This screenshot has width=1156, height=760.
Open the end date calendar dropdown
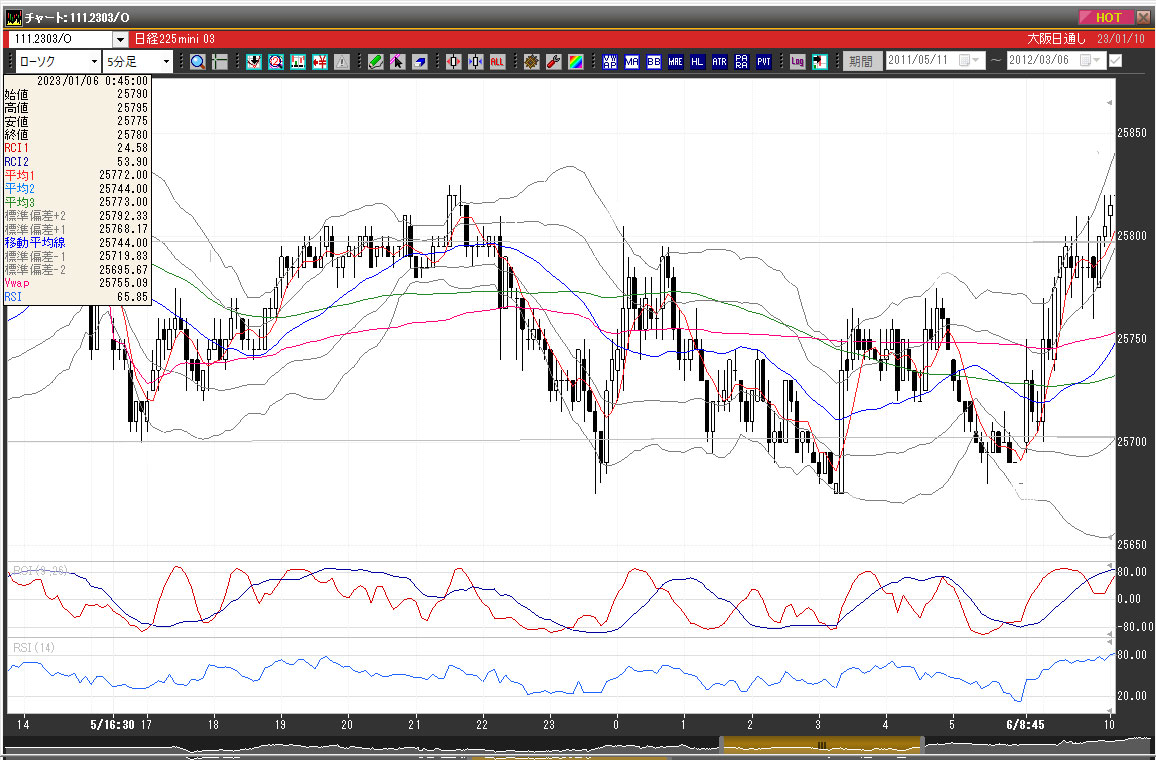pyautogui.click(x=1096, y=60)
